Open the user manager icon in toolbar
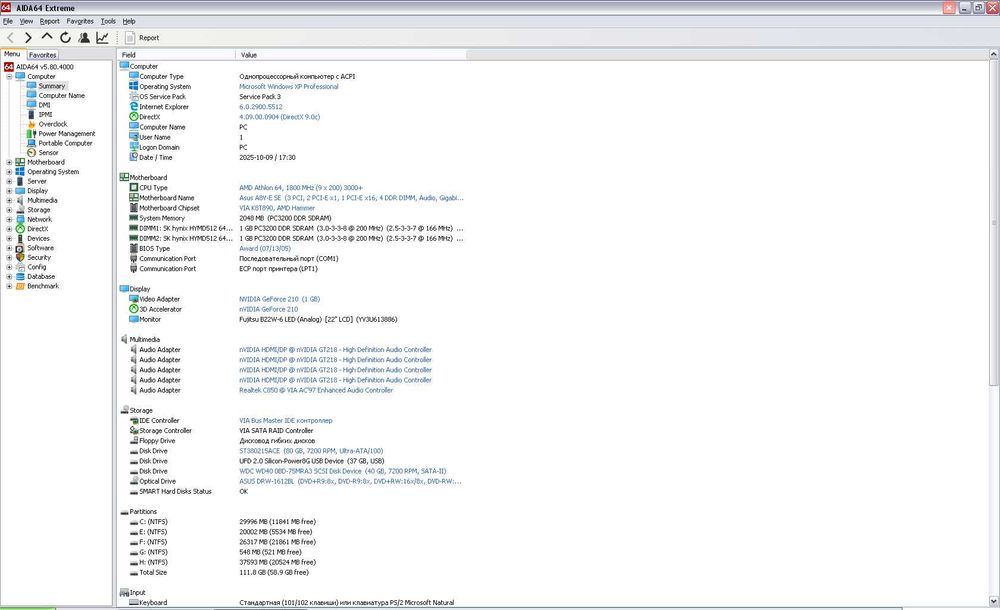Image resolution: width=1000 pixels, height=610 pixels. coord(84,38)
